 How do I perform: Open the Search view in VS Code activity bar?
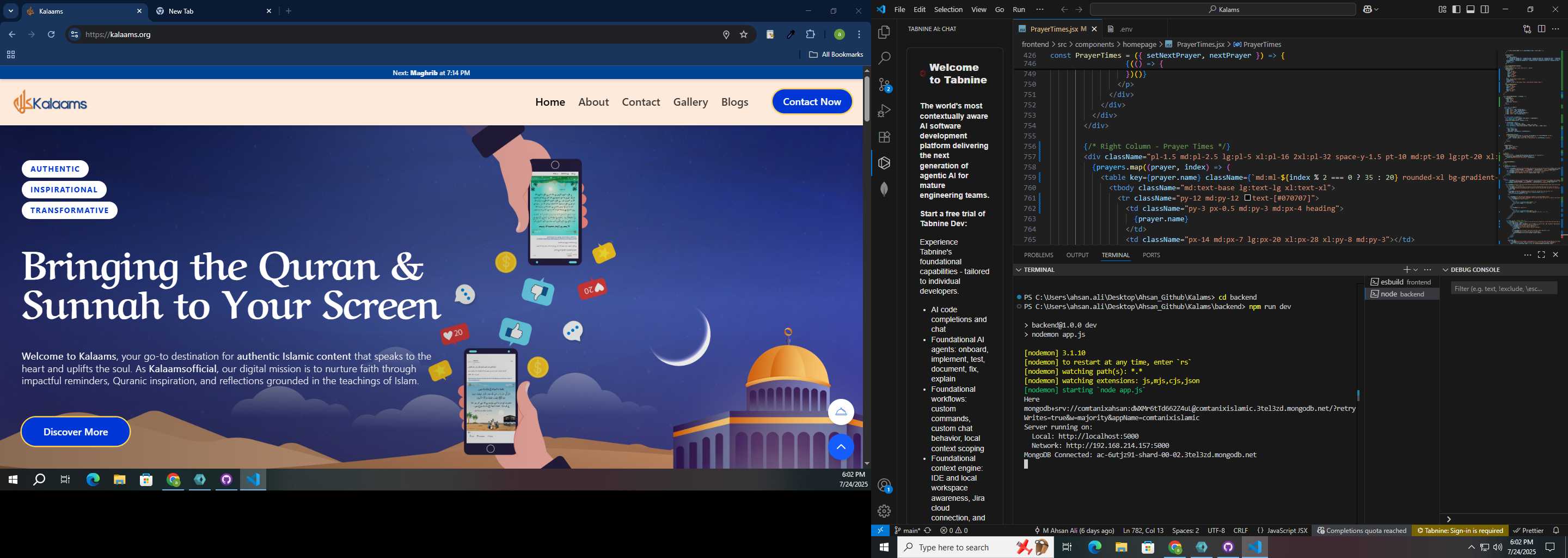pos(884,58)
